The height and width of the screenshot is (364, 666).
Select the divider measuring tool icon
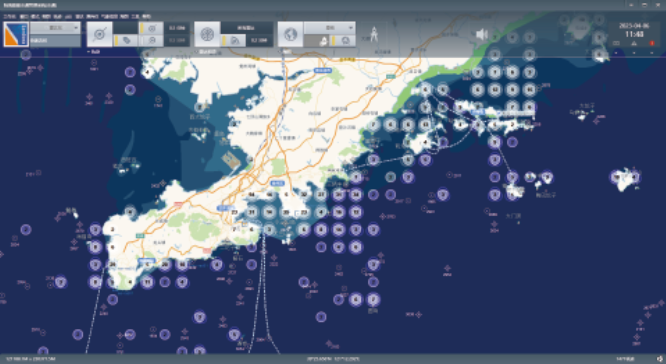373,34
